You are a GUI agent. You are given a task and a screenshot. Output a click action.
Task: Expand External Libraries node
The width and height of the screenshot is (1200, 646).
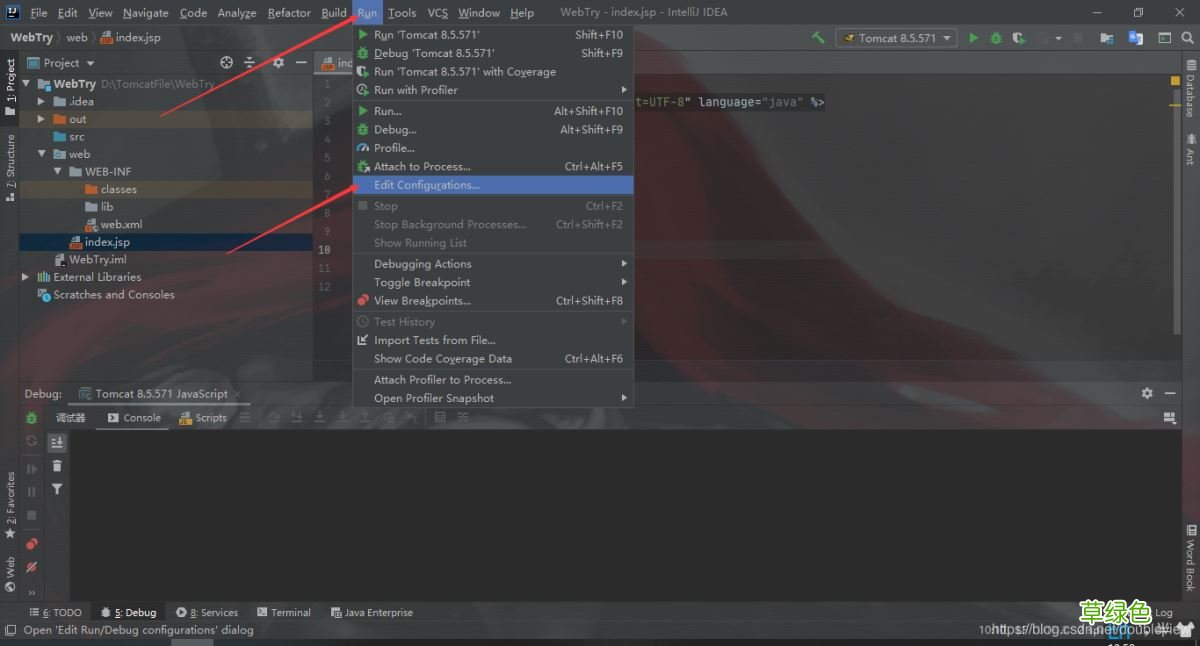(x=26, y=277)
